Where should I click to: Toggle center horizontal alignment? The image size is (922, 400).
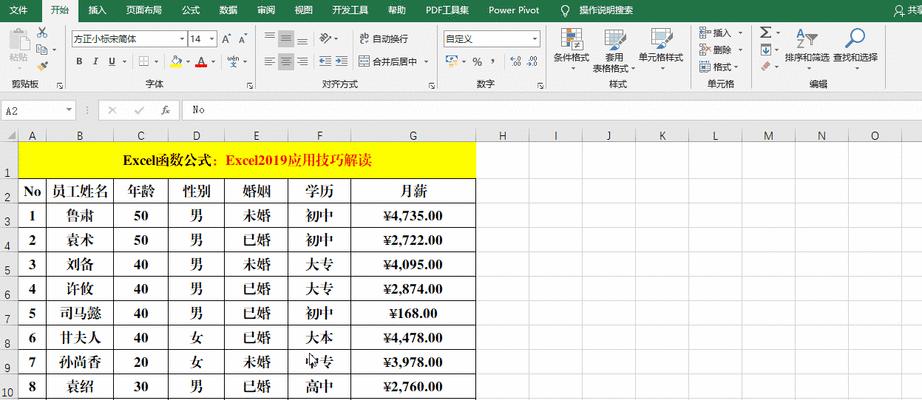(x=286, y=61)
